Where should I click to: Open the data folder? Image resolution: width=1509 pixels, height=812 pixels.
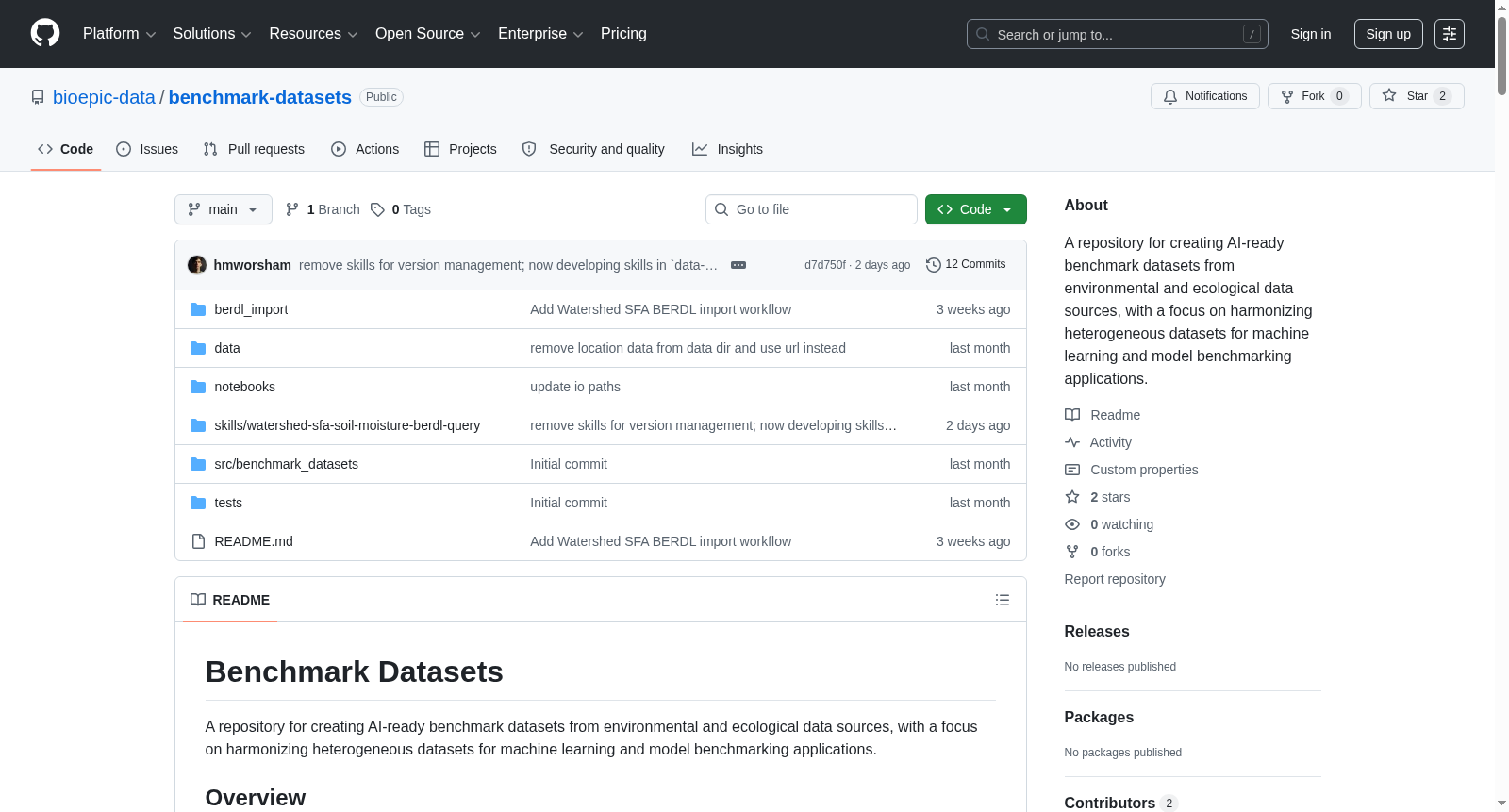point(227,348)
